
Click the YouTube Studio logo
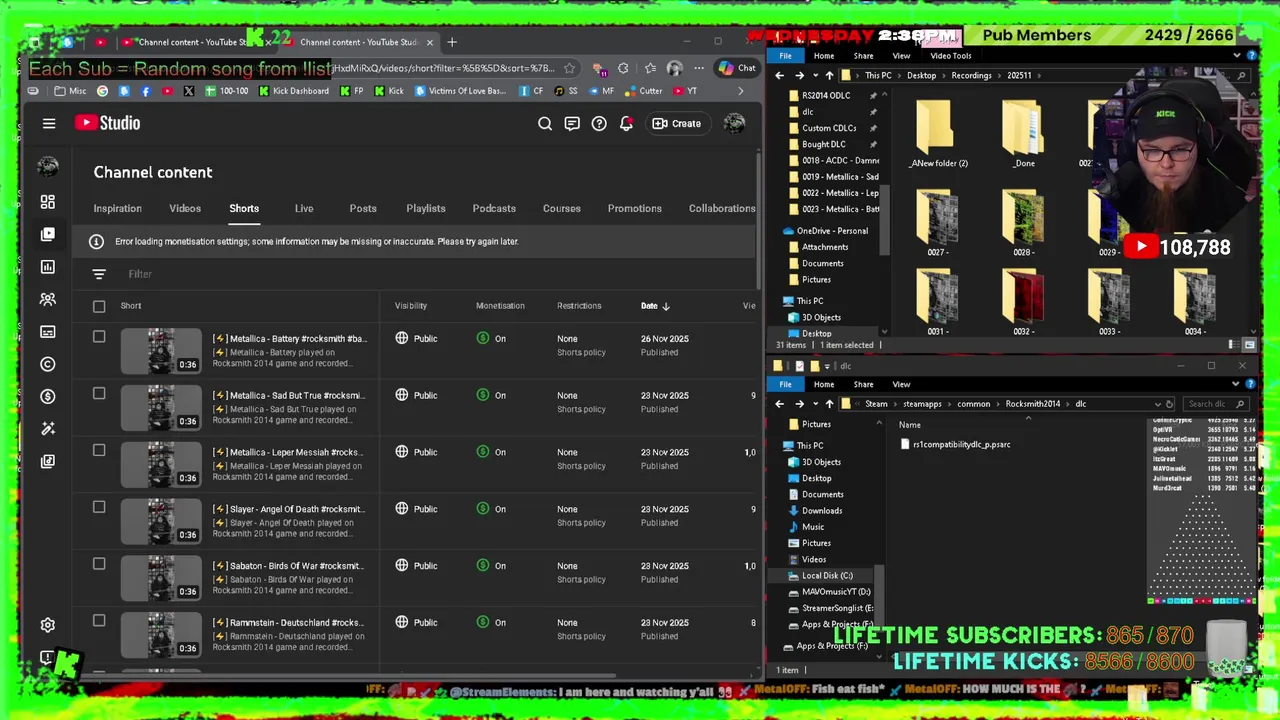point(107,123)
